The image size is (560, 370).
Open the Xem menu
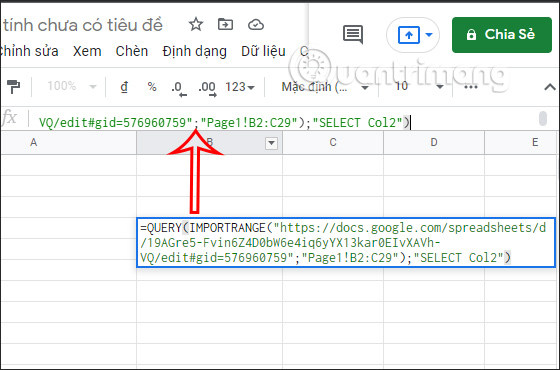[87, 51]
